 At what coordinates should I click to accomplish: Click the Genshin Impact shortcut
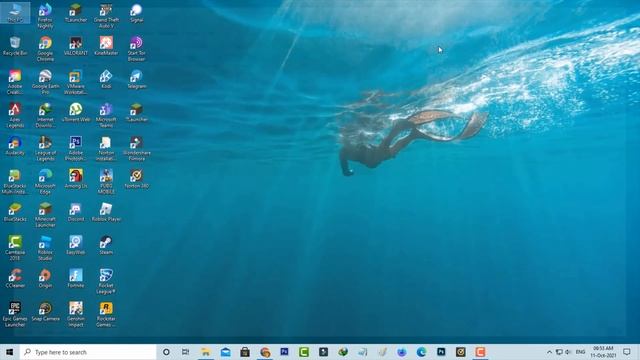[76, 314]
